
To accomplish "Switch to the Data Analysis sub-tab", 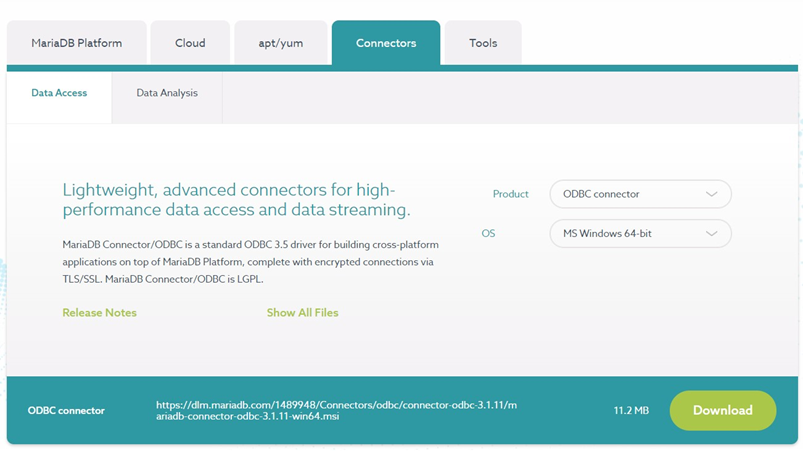I will (x=167, y=93).
